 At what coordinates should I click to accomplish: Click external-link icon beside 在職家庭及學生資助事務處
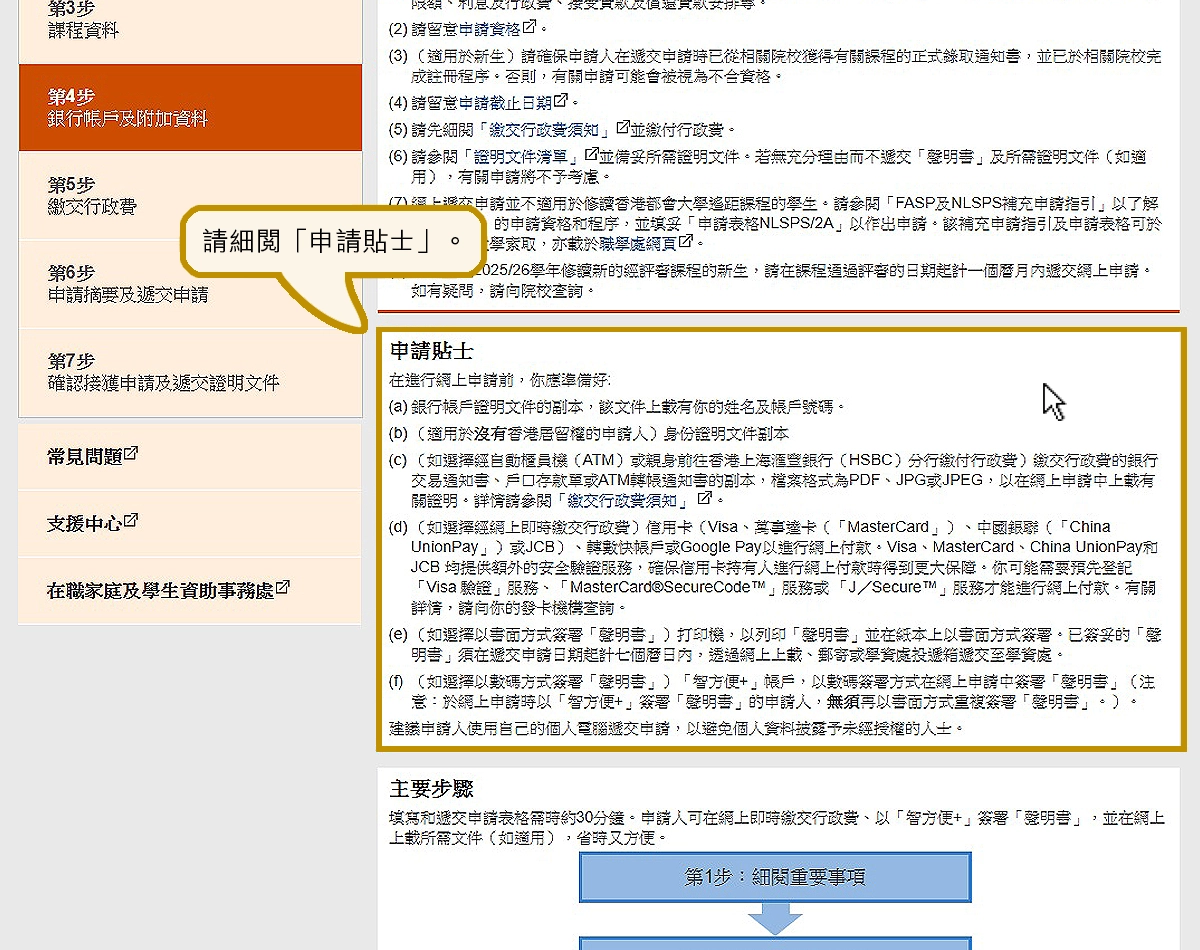point(282,588)
